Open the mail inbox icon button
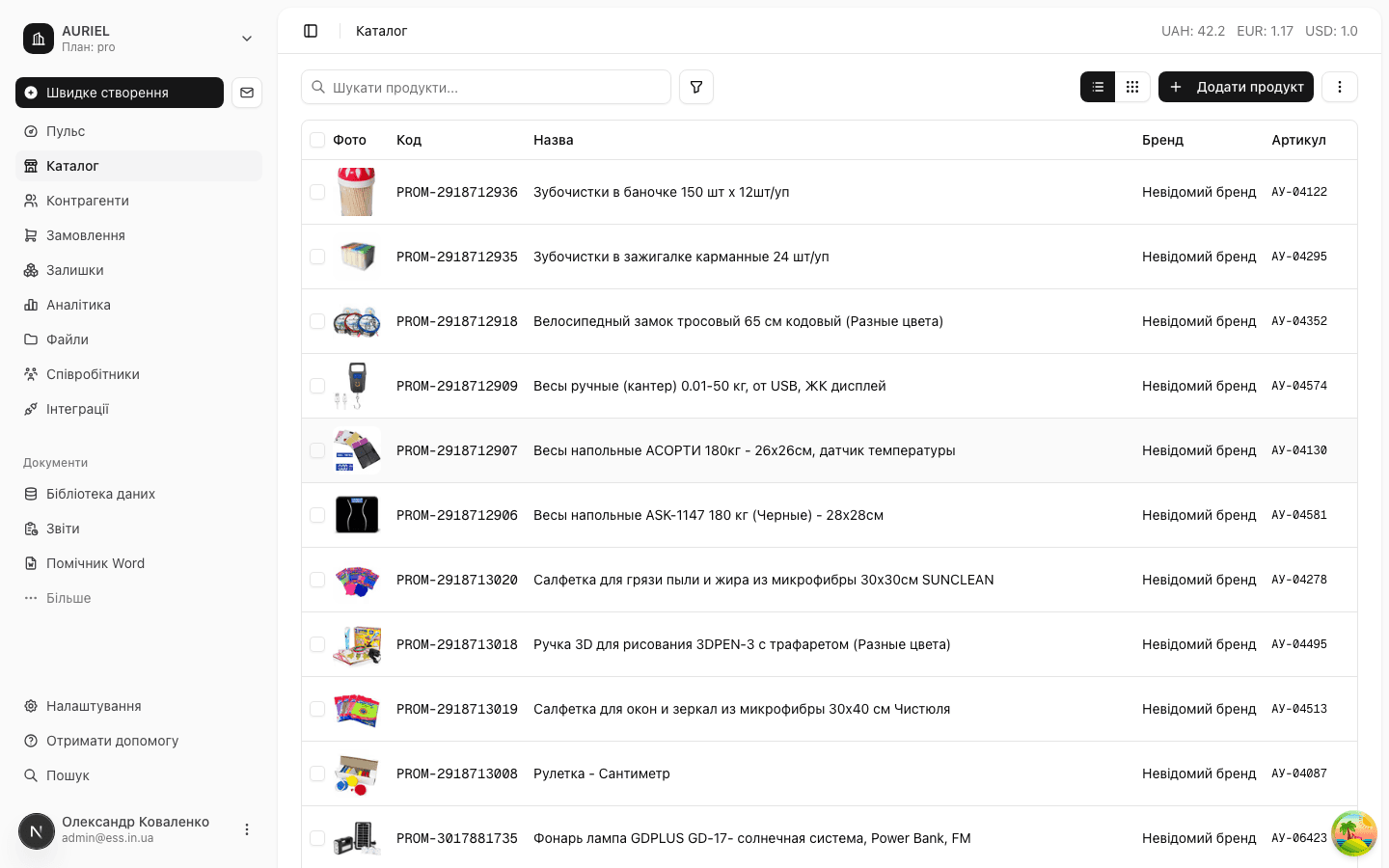This screenshot has height=868, width=1389. [x=247, y=93]
